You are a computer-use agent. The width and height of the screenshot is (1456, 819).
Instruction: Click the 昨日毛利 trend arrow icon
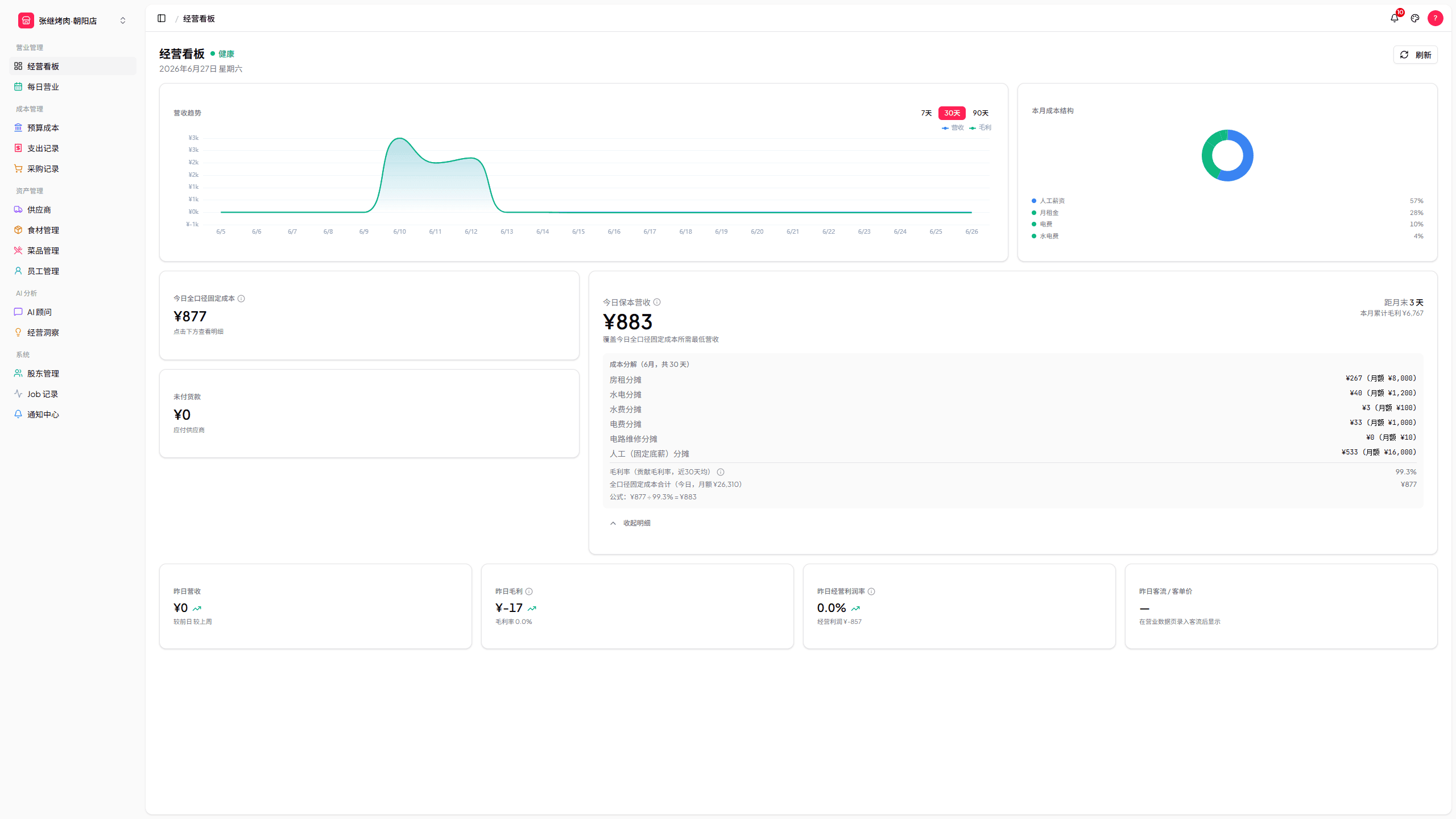[x=532, y=609]
